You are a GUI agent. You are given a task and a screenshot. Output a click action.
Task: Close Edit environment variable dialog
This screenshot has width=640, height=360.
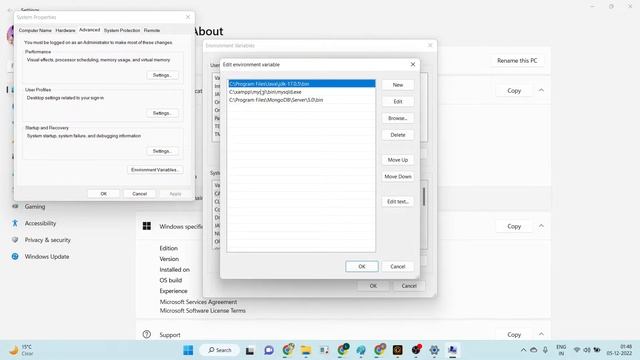tap(413, 64)
